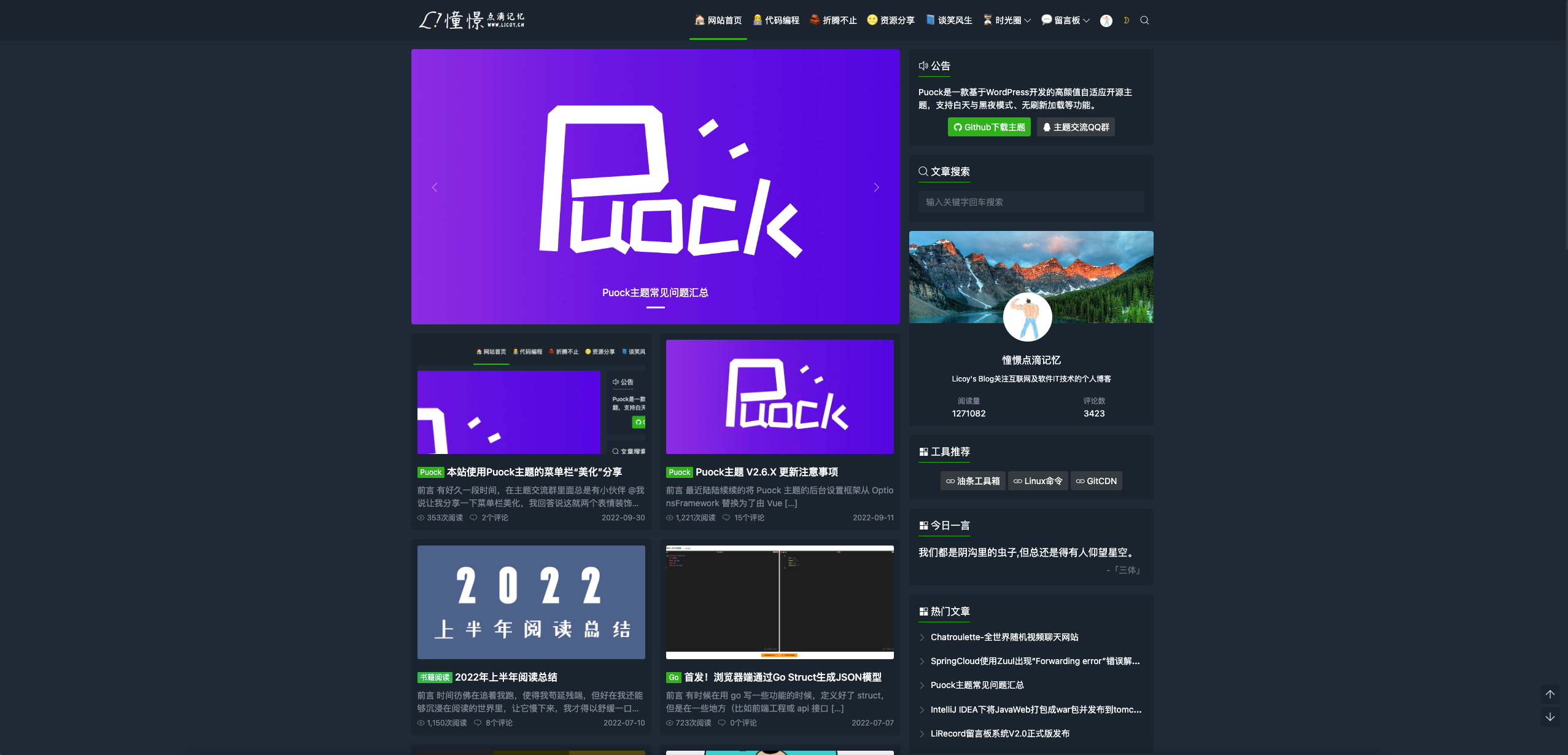Click chevron beside Puock主题常见问题汇总 hot article
The height and width of the screenshot is (755, 1568).
tap(922, 686)
